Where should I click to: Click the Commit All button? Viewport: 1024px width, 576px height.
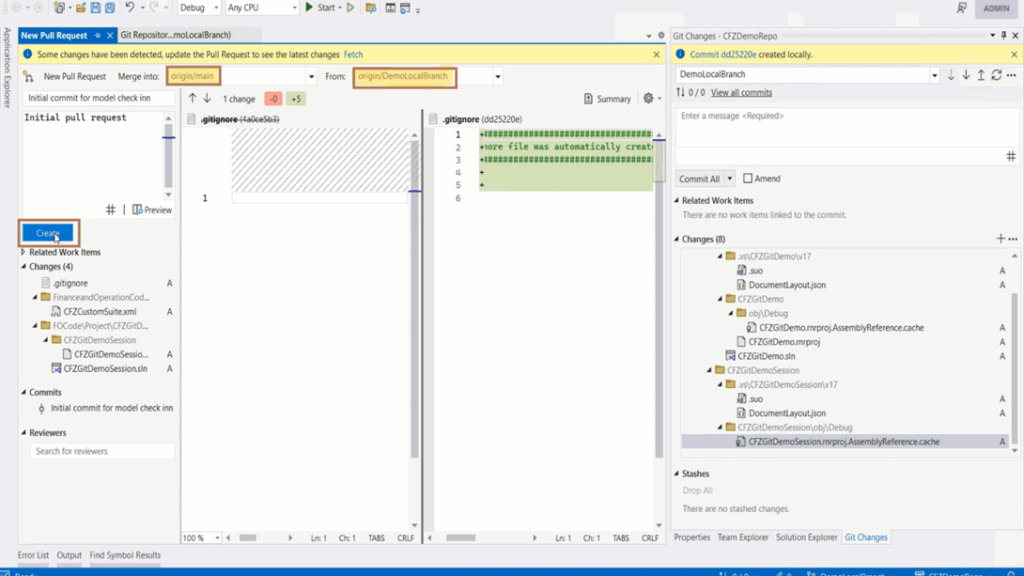[x=699, y=179]
